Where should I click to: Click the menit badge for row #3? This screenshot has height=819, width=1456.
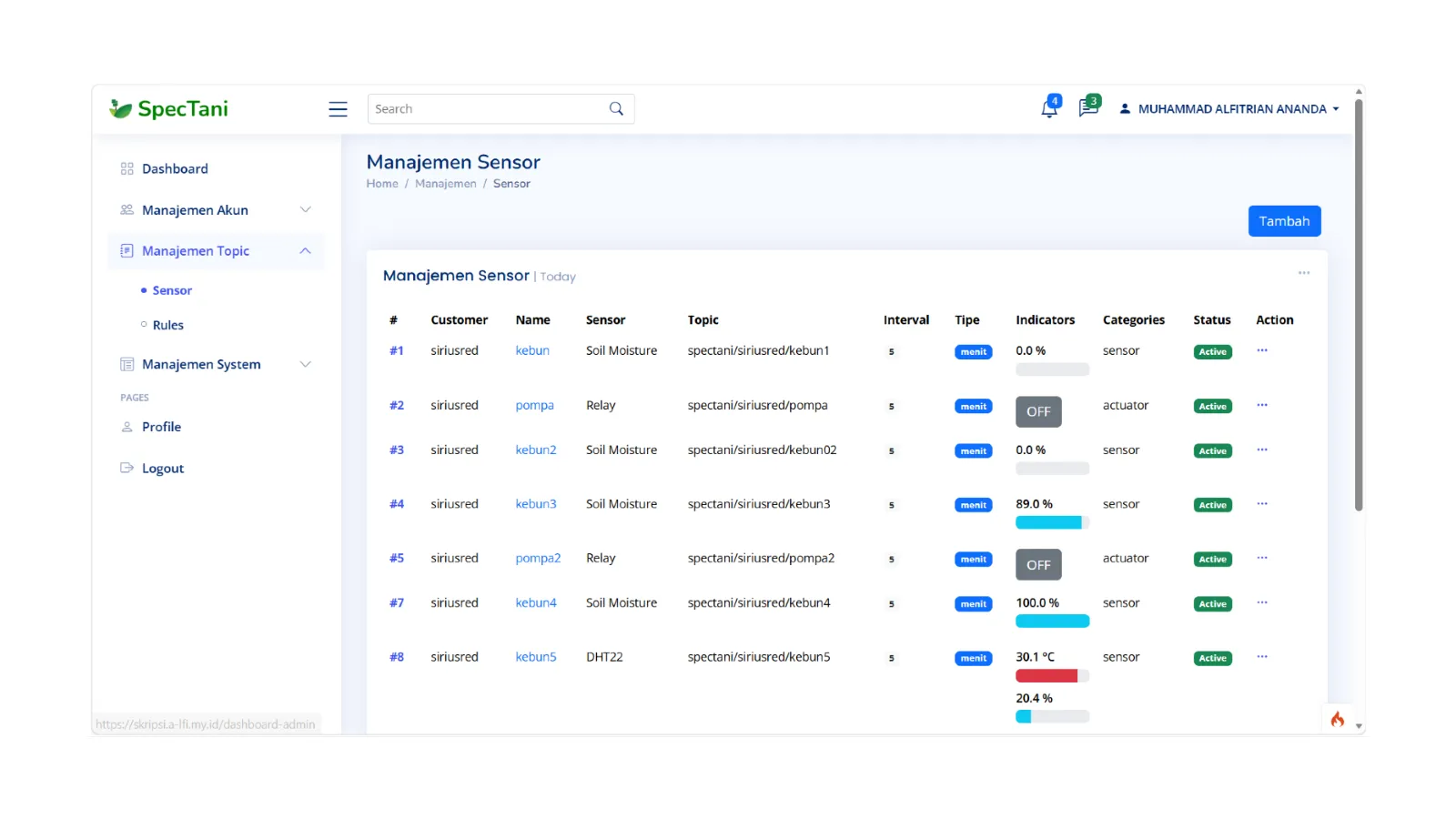click(973, 451)
